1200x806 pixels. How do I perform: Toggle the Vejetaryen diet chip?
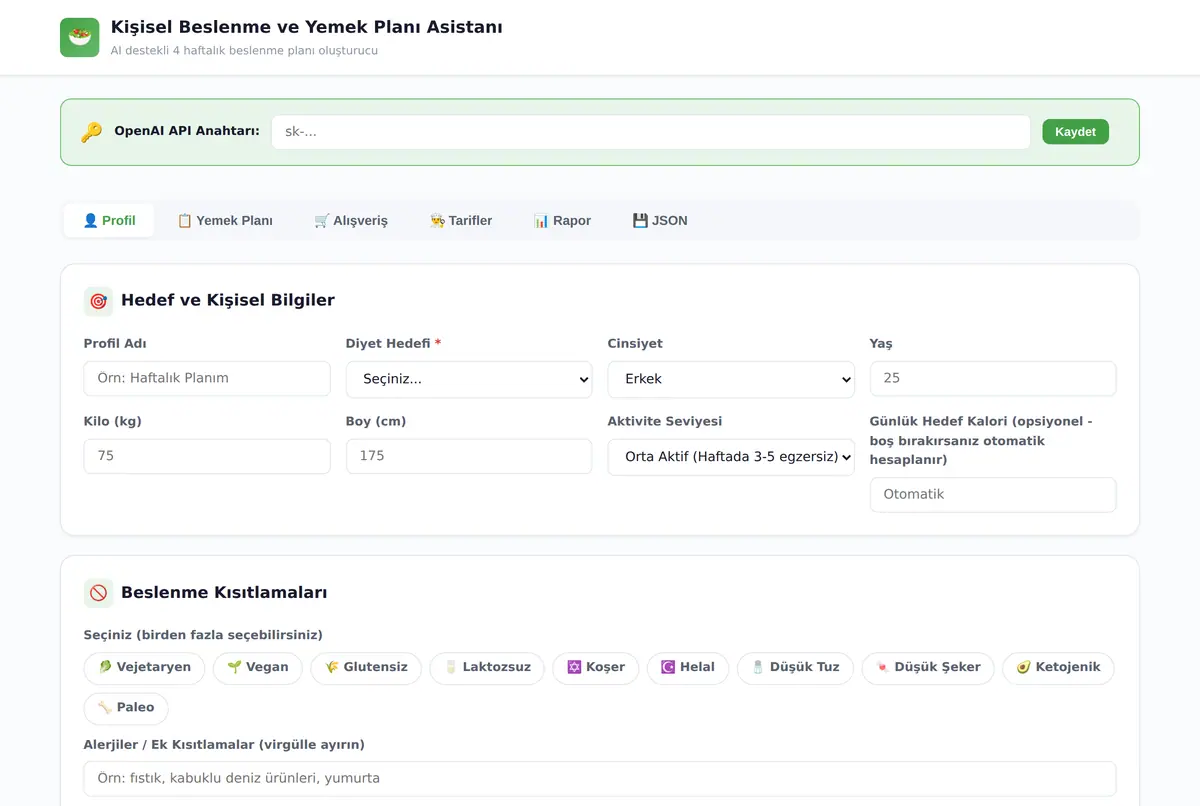point(145,668)
